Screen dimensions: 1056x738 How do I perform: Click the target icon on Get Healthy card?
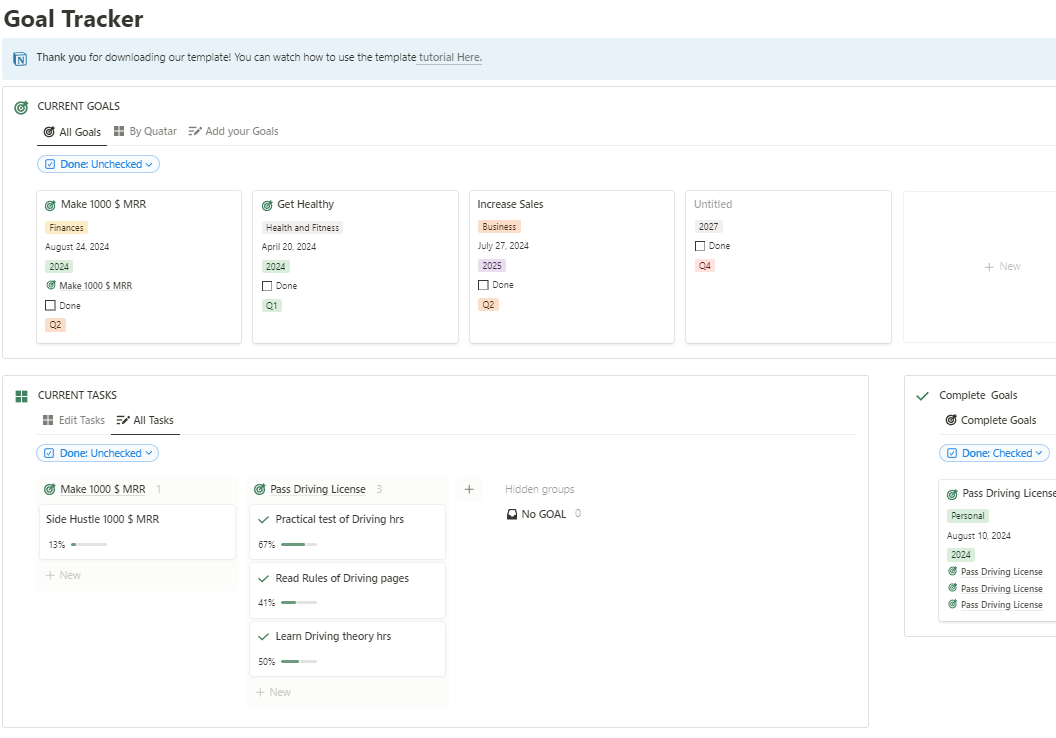click(267, 205)
